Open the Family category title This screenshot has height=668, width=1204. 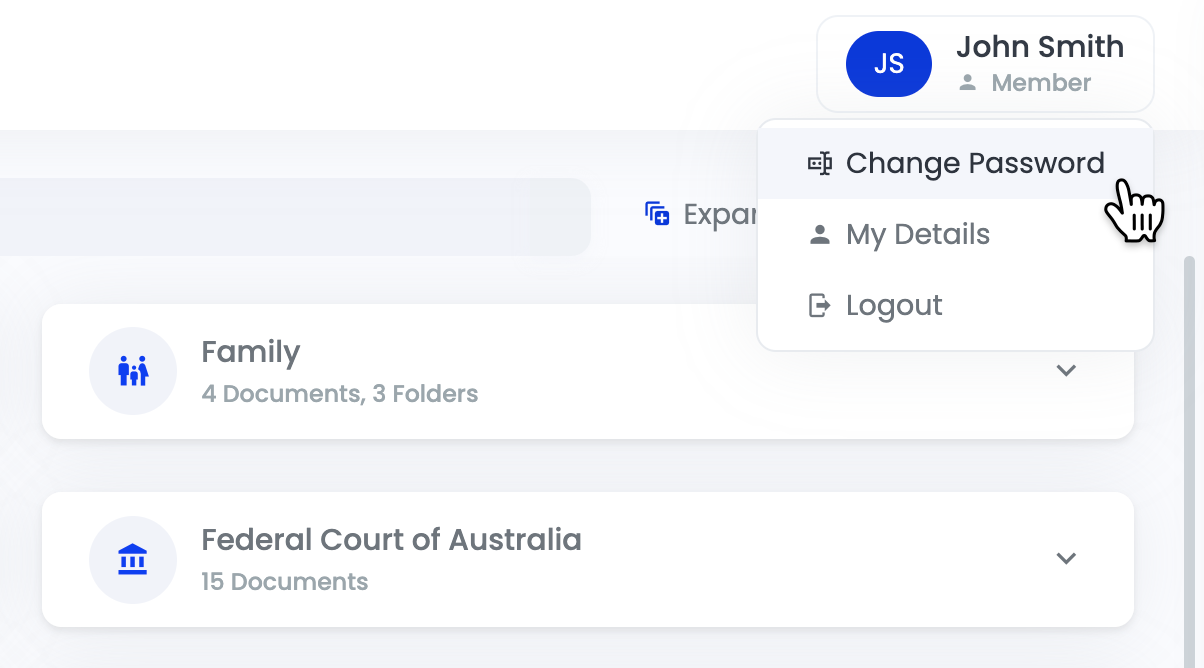pyautogui.click(x=250, y=352)
